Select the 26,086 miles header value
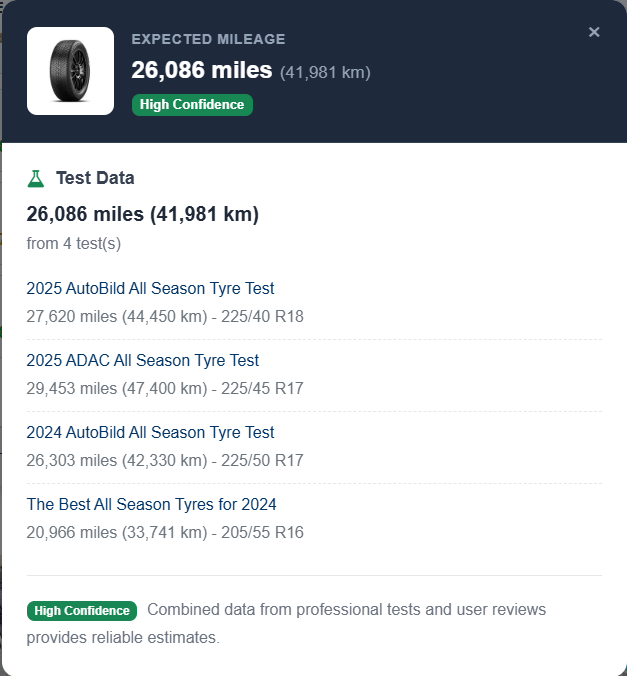The height and width of the screenshot is (676, 627). click(x=202, y=70)
